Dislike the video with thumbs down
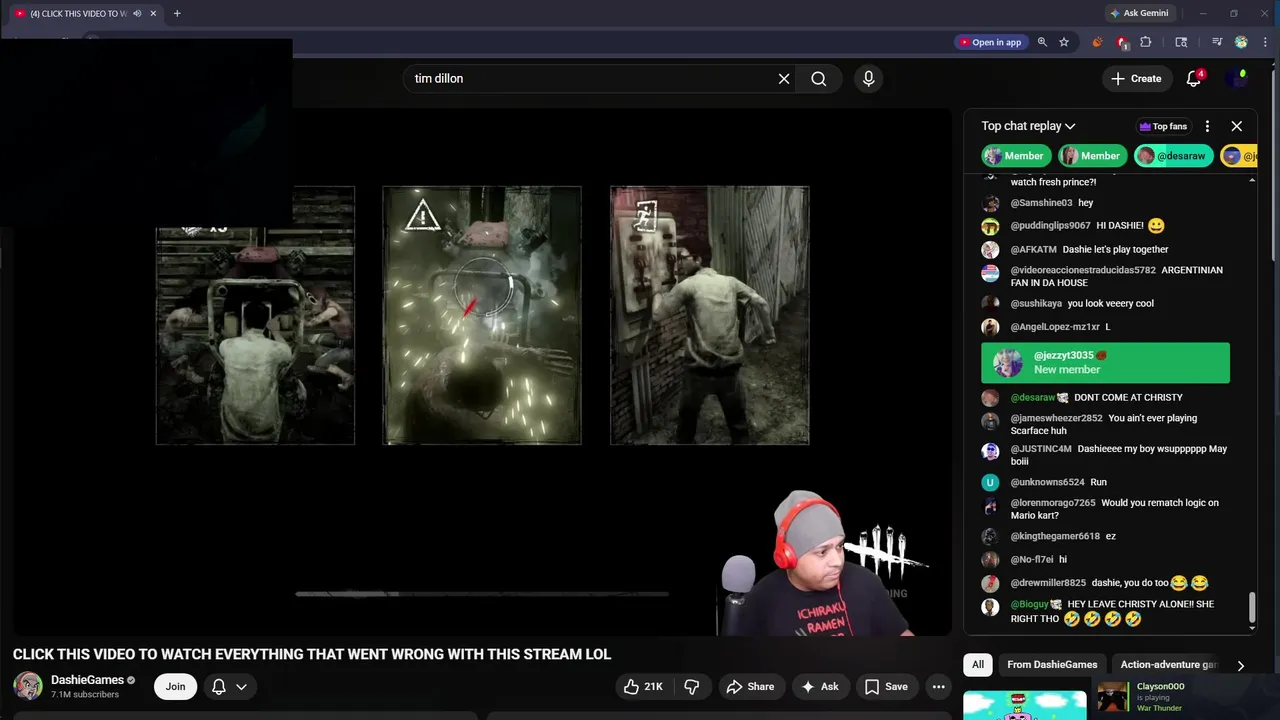The image size is (1280, 720). pos(692,687)
